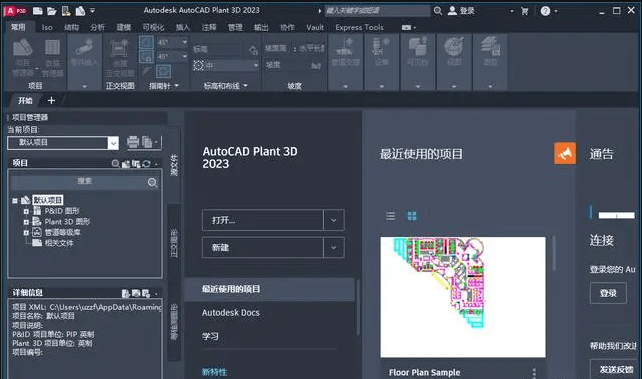Switch recent projects to list view icon
The height and width of the screenshot is (379, 642).
click(390, 216)
